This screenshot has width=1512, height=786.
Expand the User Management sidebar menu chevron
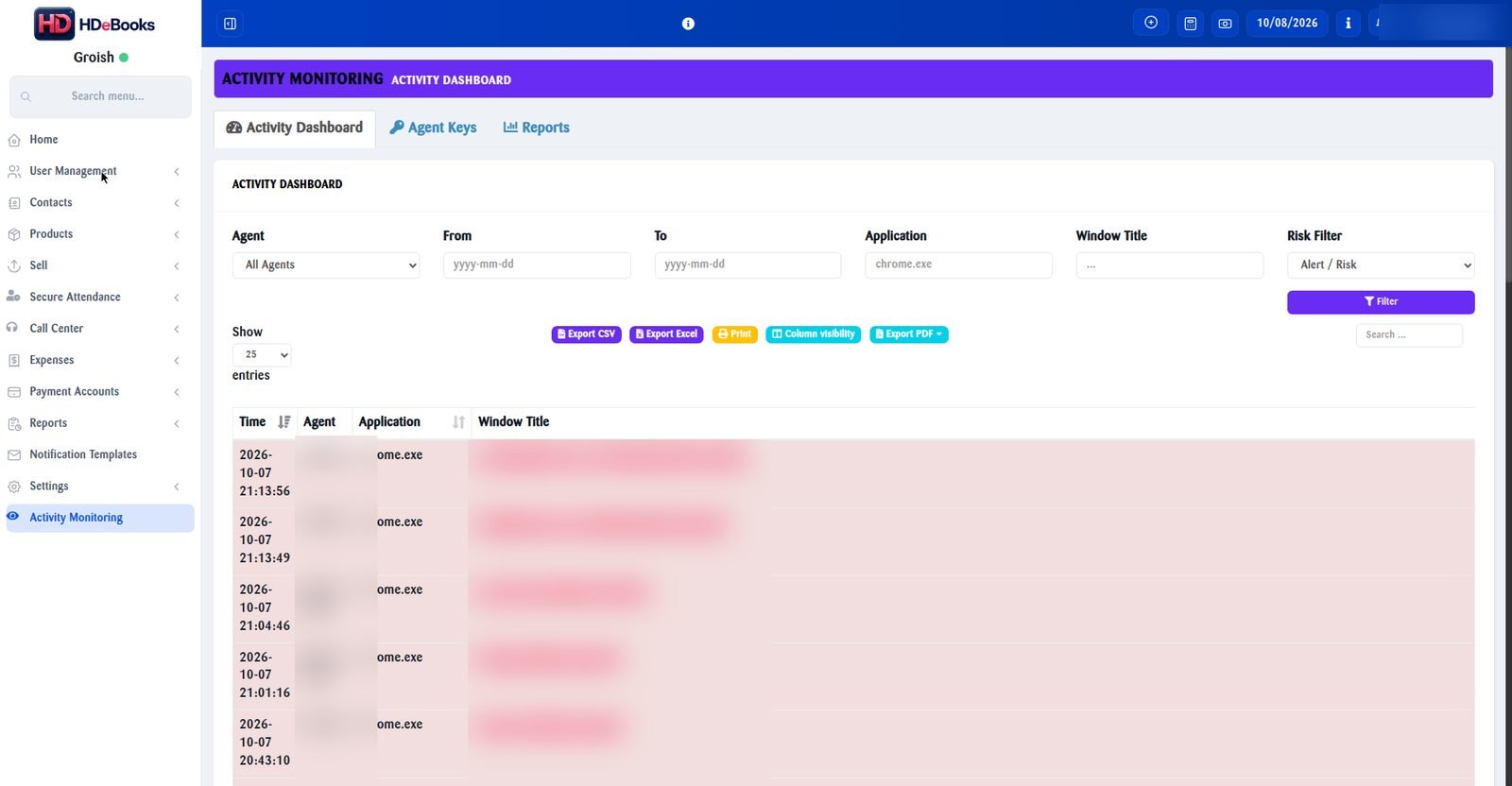click(177, 172)
